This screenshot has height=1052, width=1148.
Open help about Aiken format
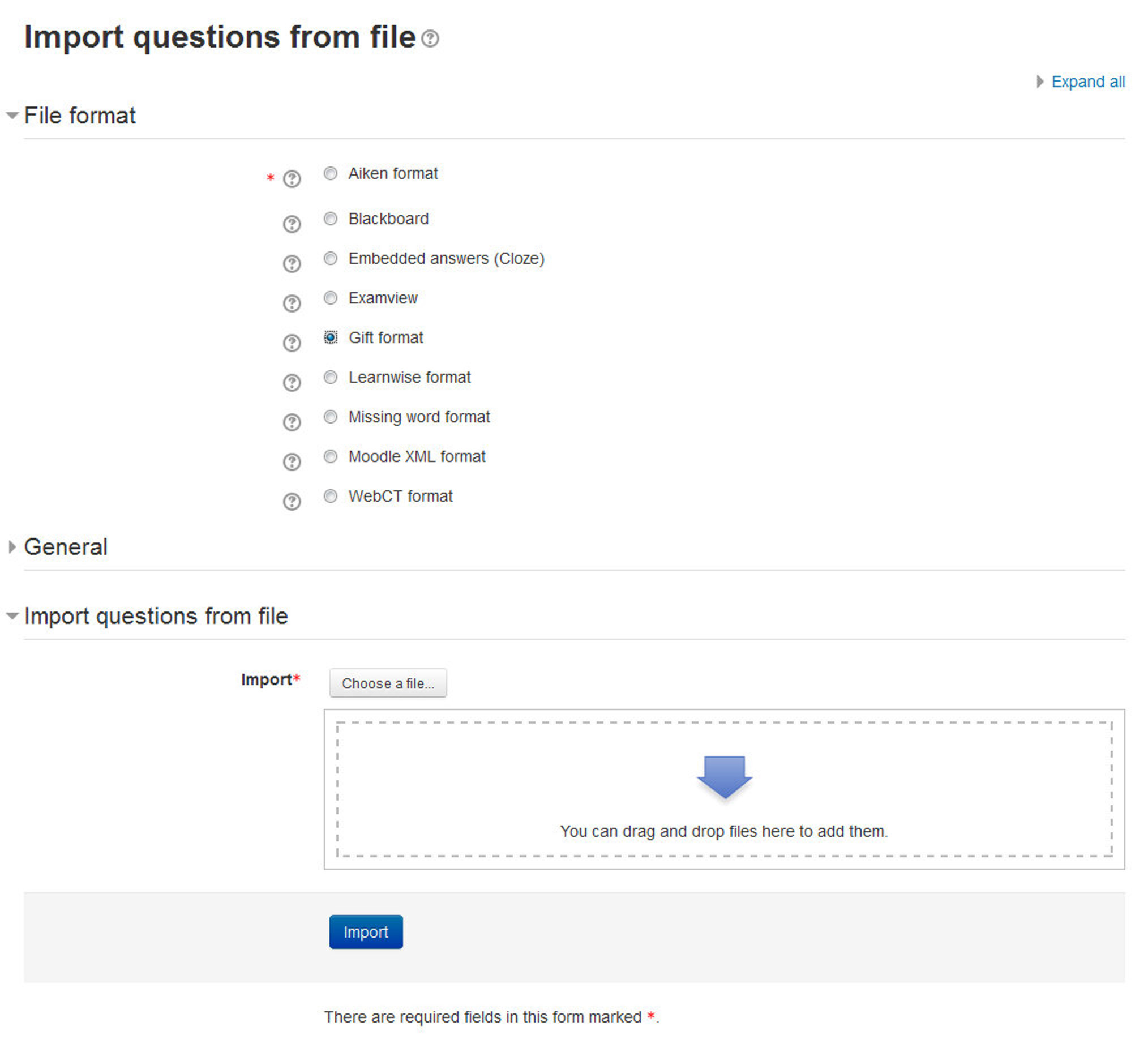[x=292, y=179]
